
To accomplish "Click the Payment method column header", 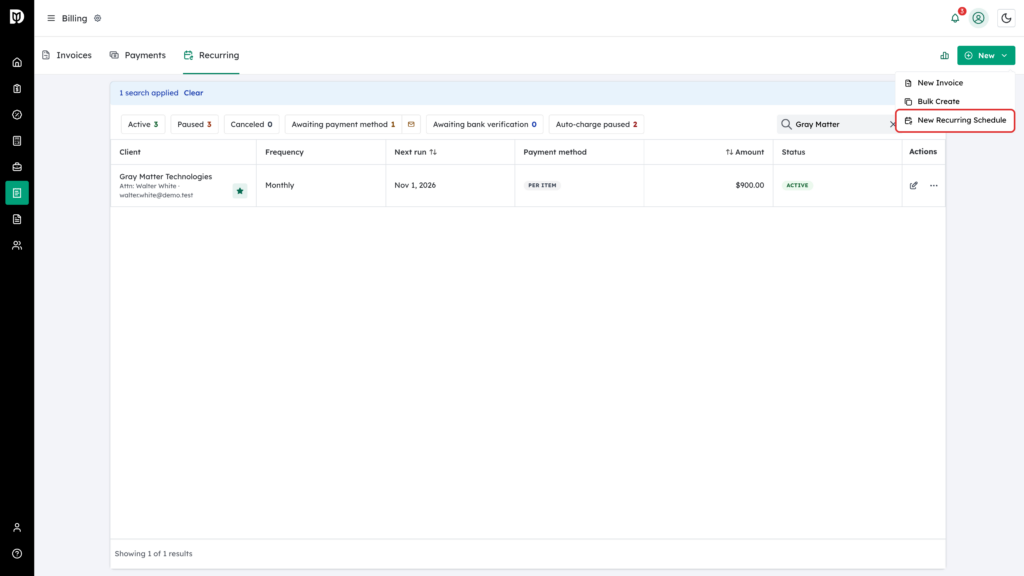I will coord(555,152).
